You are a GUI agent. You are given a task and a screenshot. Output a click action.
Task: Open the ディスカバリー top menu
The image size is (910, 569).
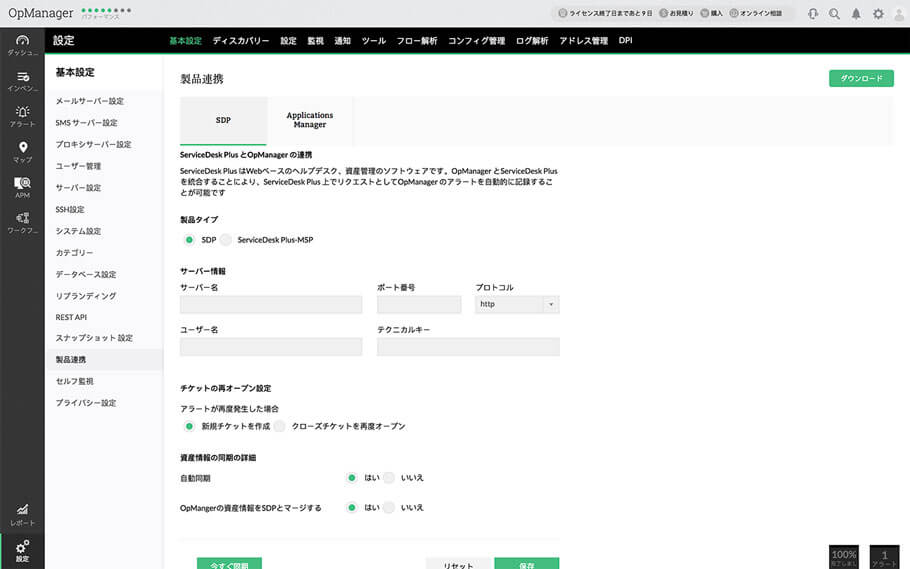(240, 41)
